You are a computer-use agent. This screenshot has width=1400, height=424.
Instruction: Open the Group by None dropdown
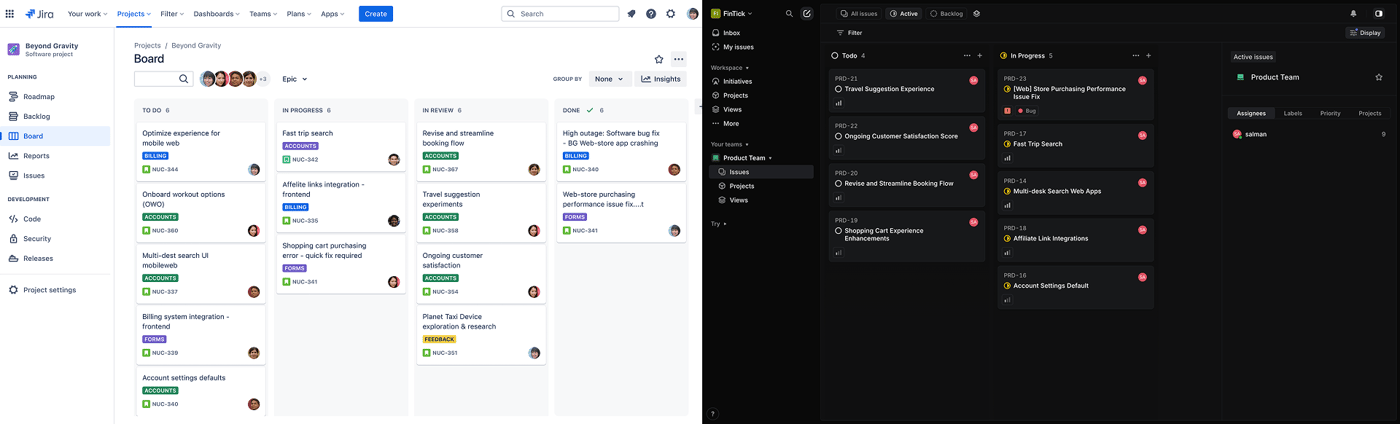click(608, 79)
